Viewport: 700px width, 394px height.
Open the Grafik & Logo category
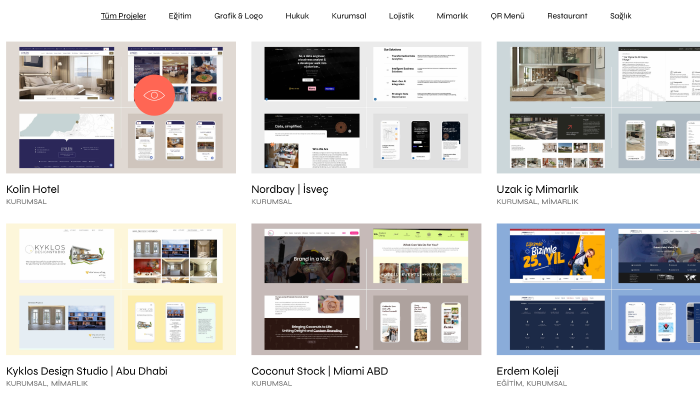[x=238, y=16]
